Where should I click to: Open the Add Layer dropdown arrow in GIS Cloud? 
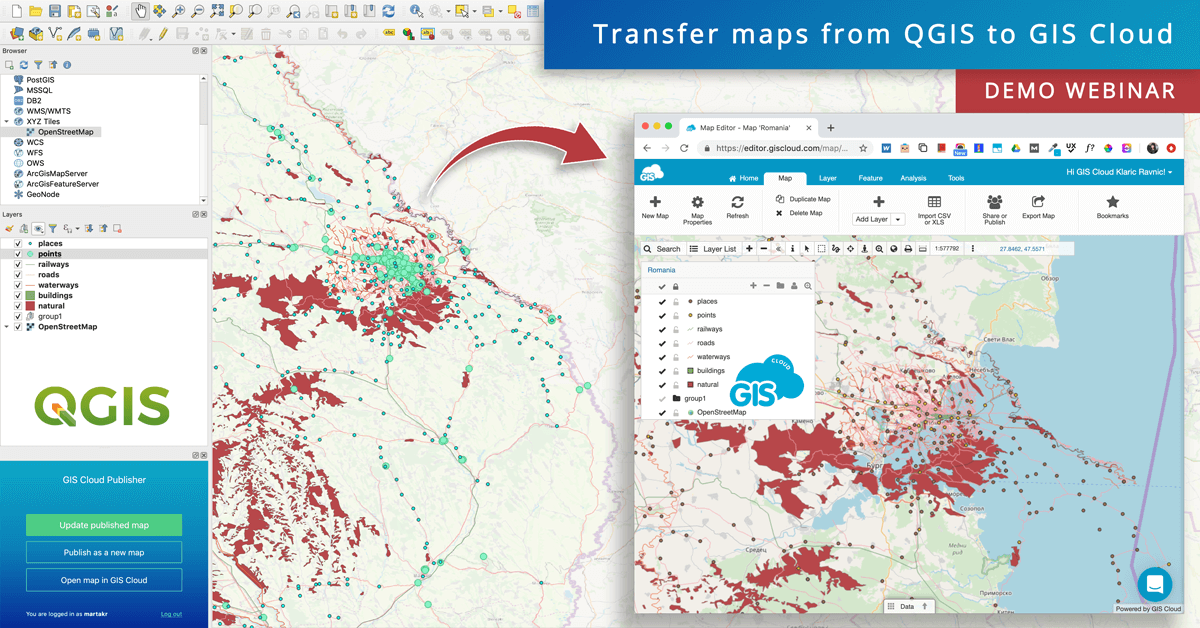(898, 219)
